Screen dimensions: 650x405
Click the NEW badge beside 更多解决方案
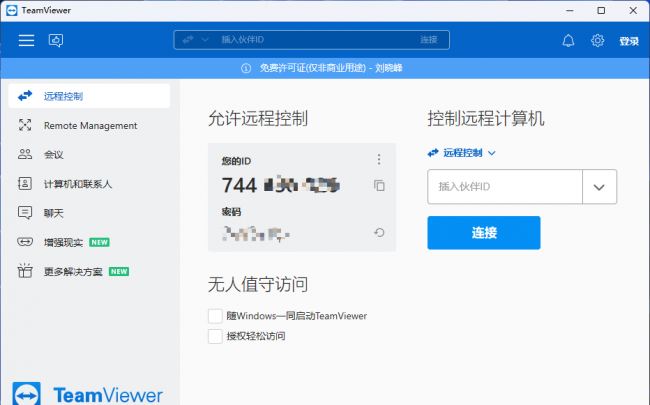[119, 272]
